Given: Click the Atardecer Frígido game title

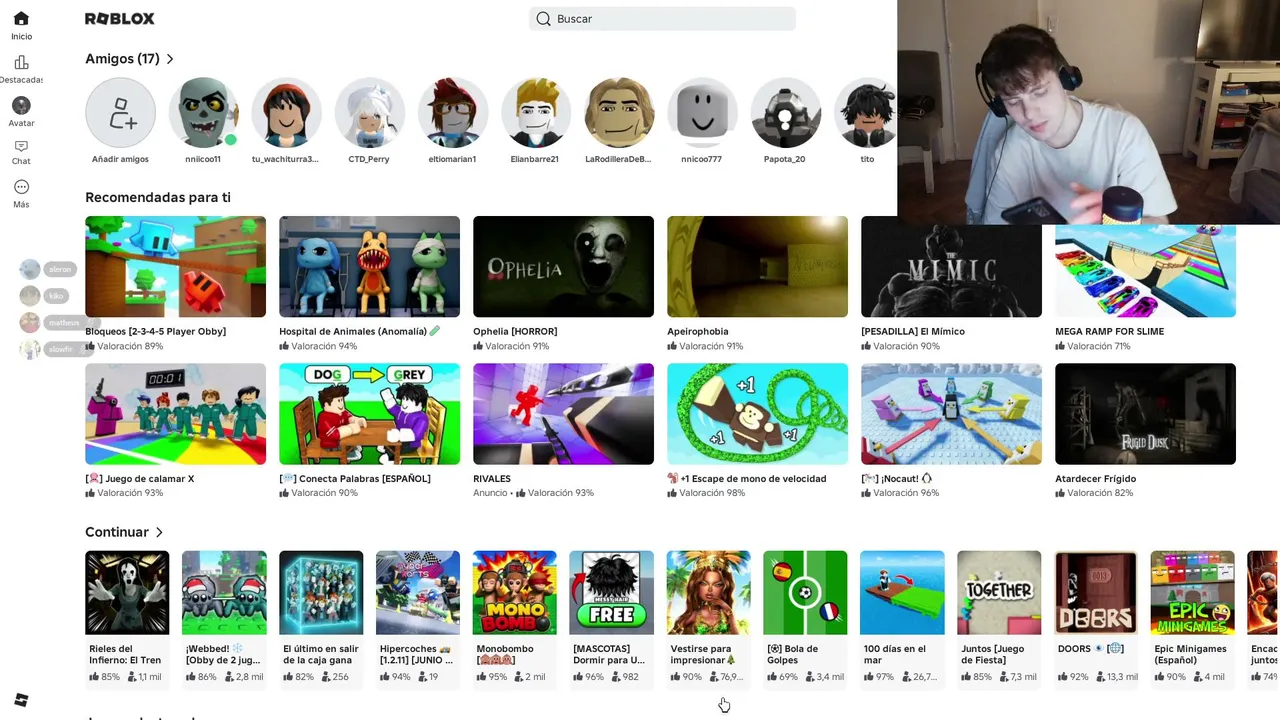Looking at the screenshot, I should [x=1096, y=479].
